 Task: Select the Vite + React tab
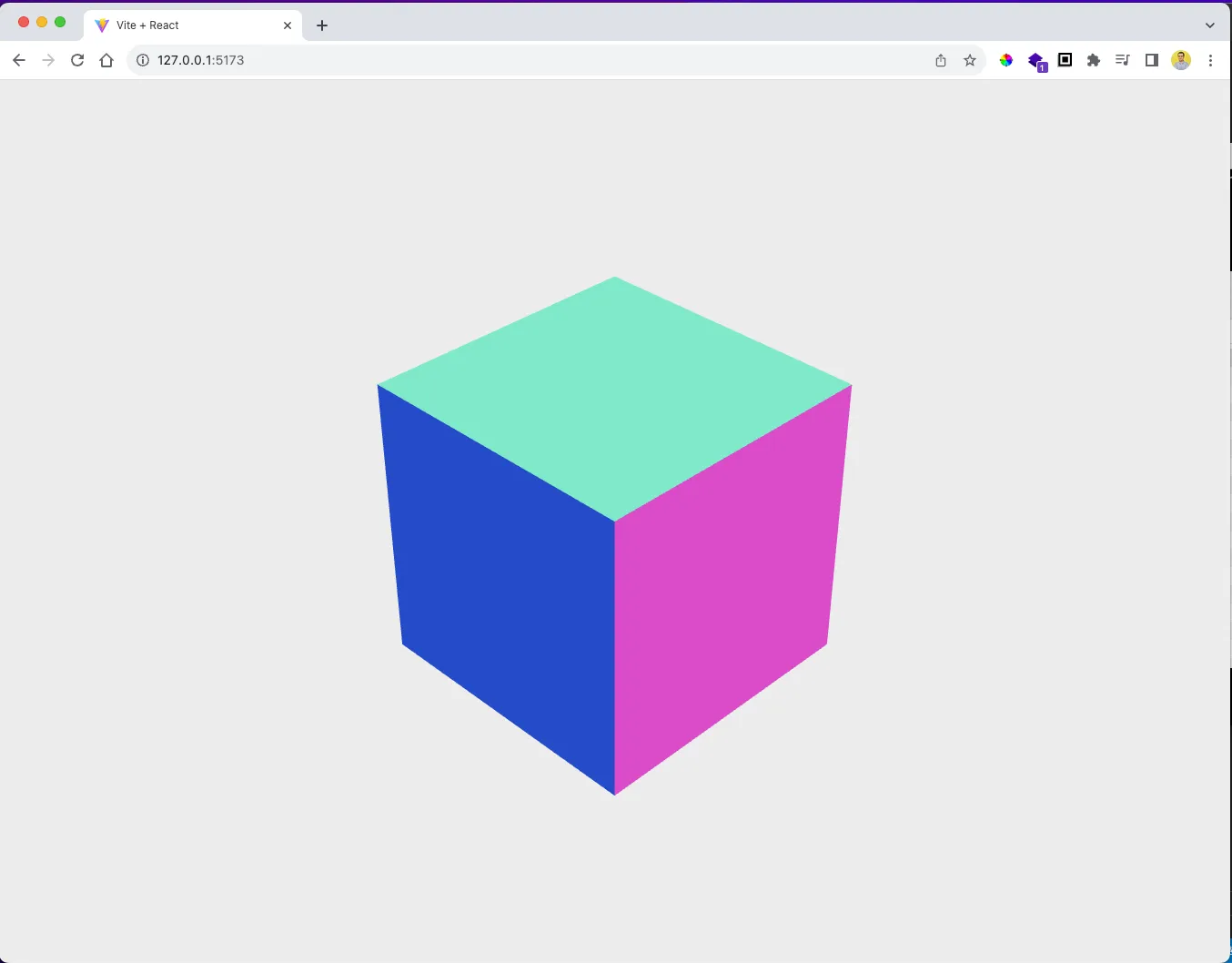pos(193,25)
